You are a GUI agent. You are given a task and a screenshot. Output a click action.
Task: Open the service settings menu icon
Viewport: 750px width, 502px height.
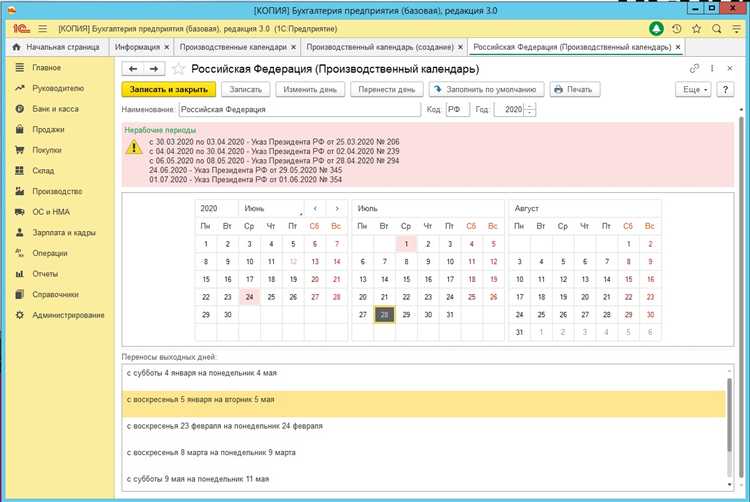(x=735, y=29)
